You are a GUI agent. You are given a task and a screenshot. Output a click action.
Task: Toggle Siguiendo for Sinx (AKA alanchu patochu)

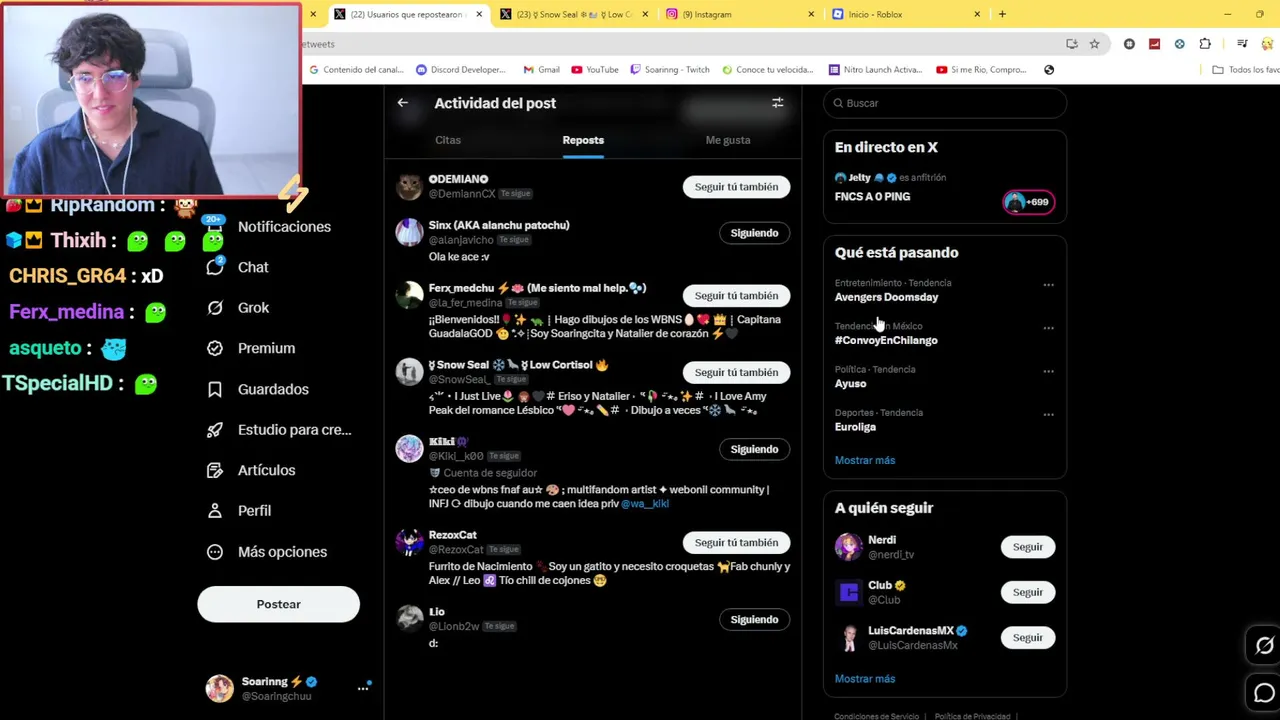[754, 233]
